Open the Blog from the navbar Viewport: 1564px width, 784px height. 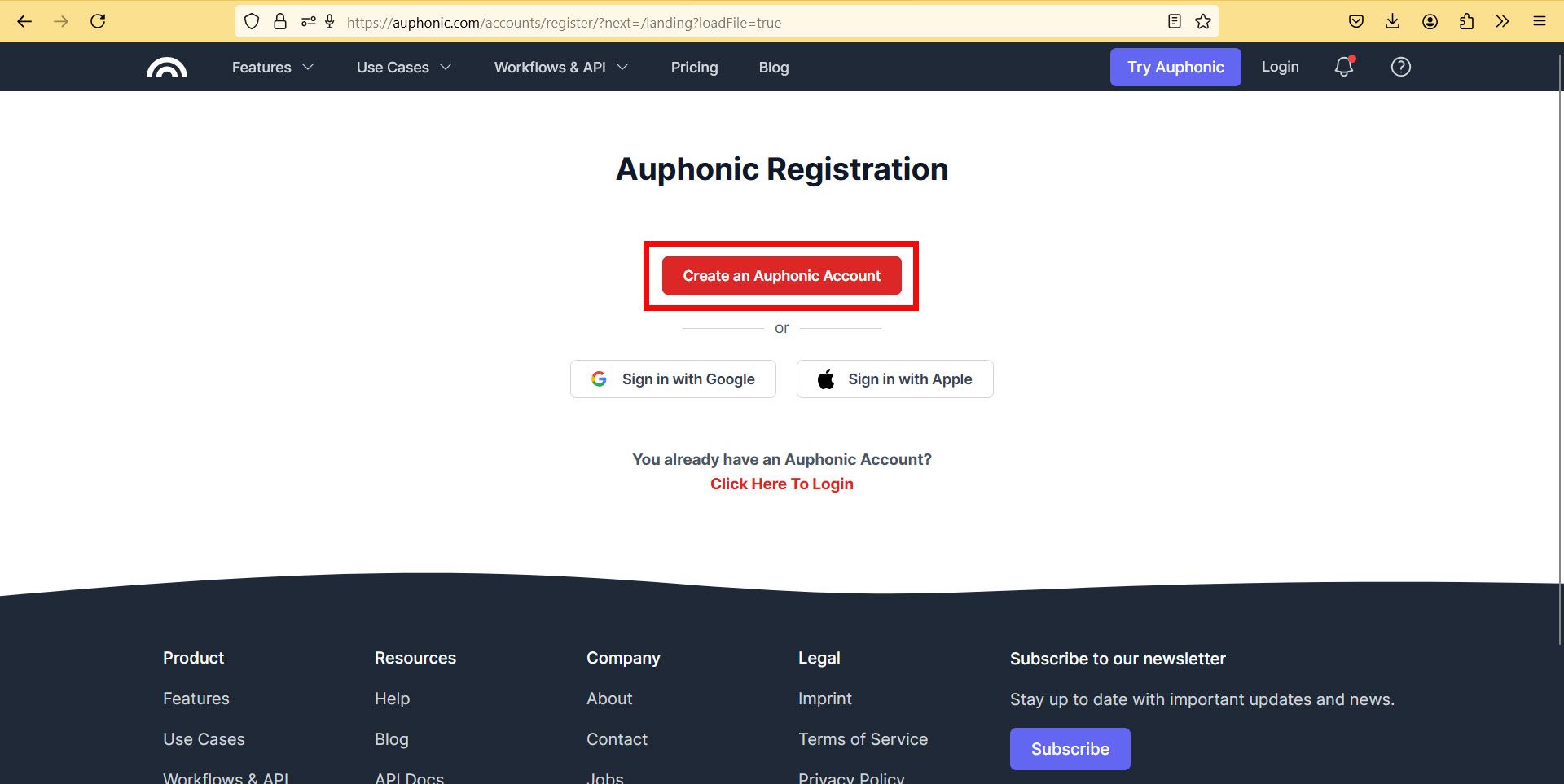tap(774, 68)
